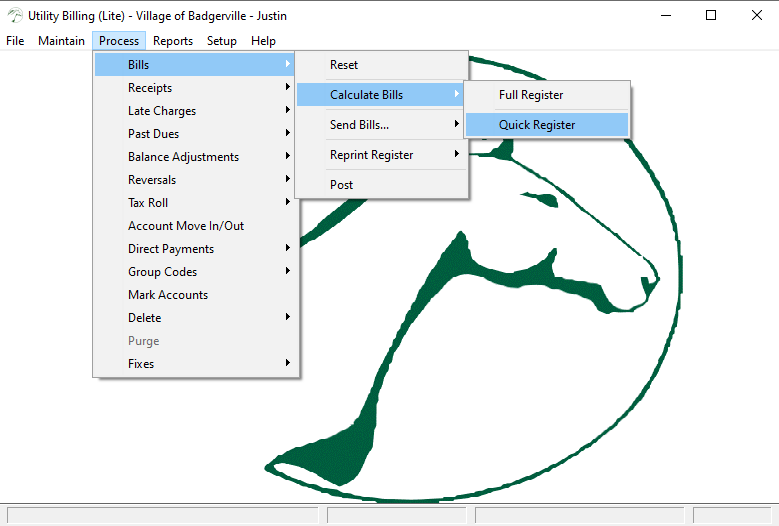The width and height of the screenshot is (779, 526).
Task: Click Mark Accounts menu item
Action: [168, 295]
